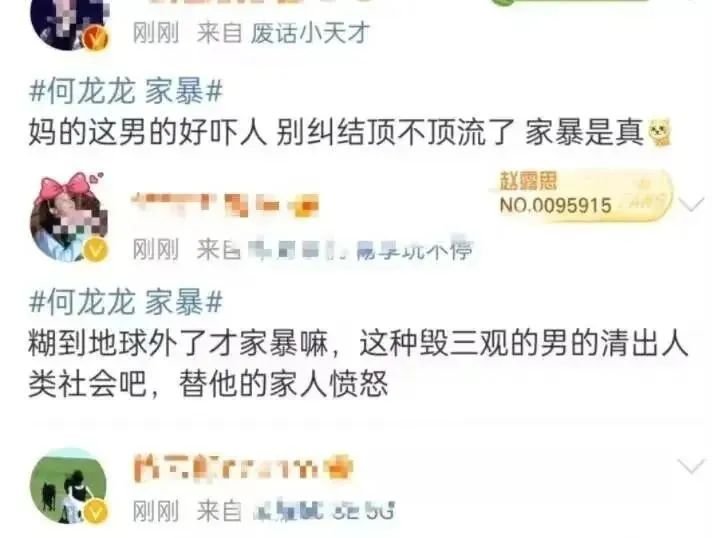Open the grassland avatar of bottom user
This screenshot has height=538, width=712.
69,486
